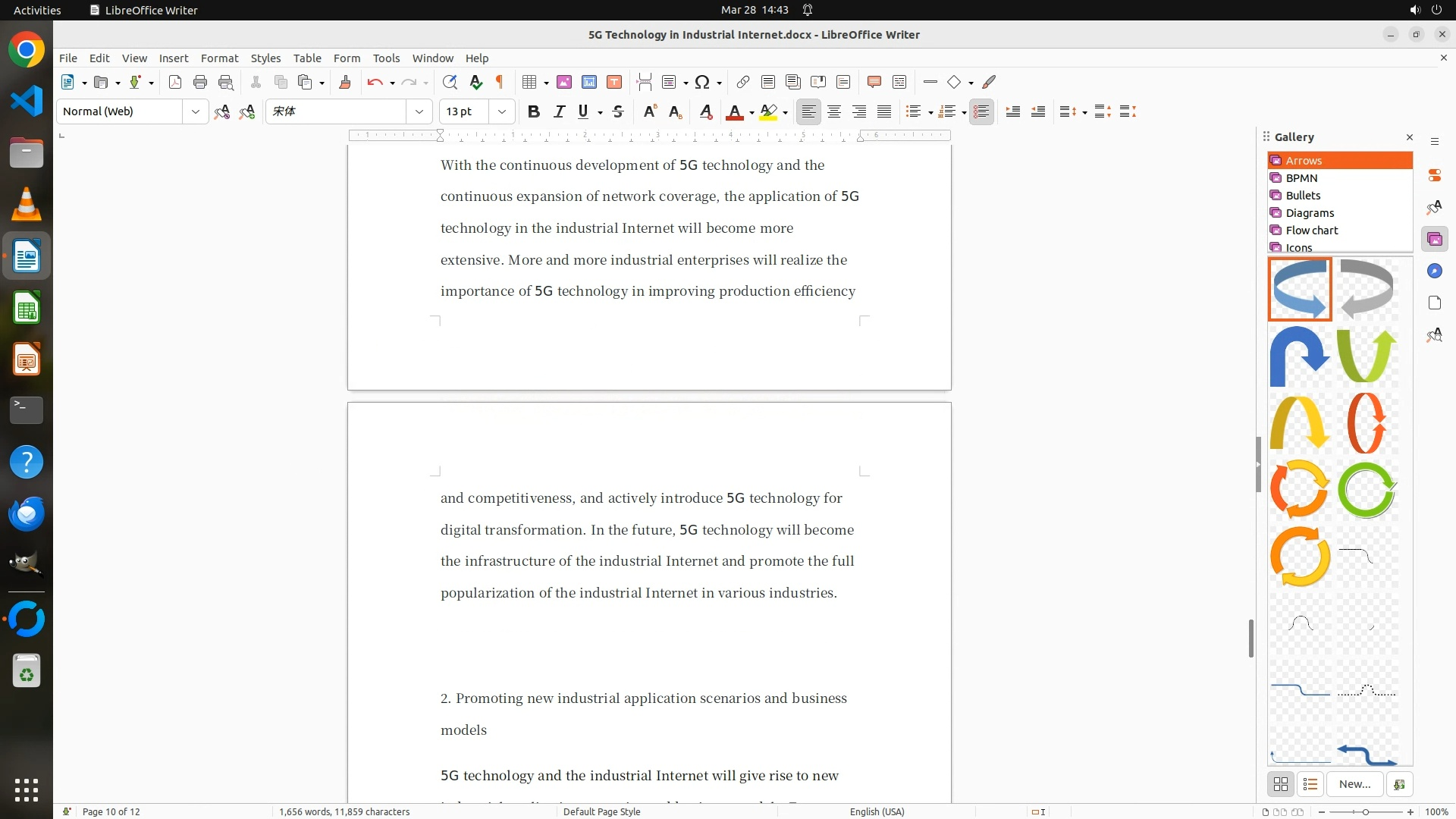Select the Flow chart gallery theme

click(x=1311, y=231)
